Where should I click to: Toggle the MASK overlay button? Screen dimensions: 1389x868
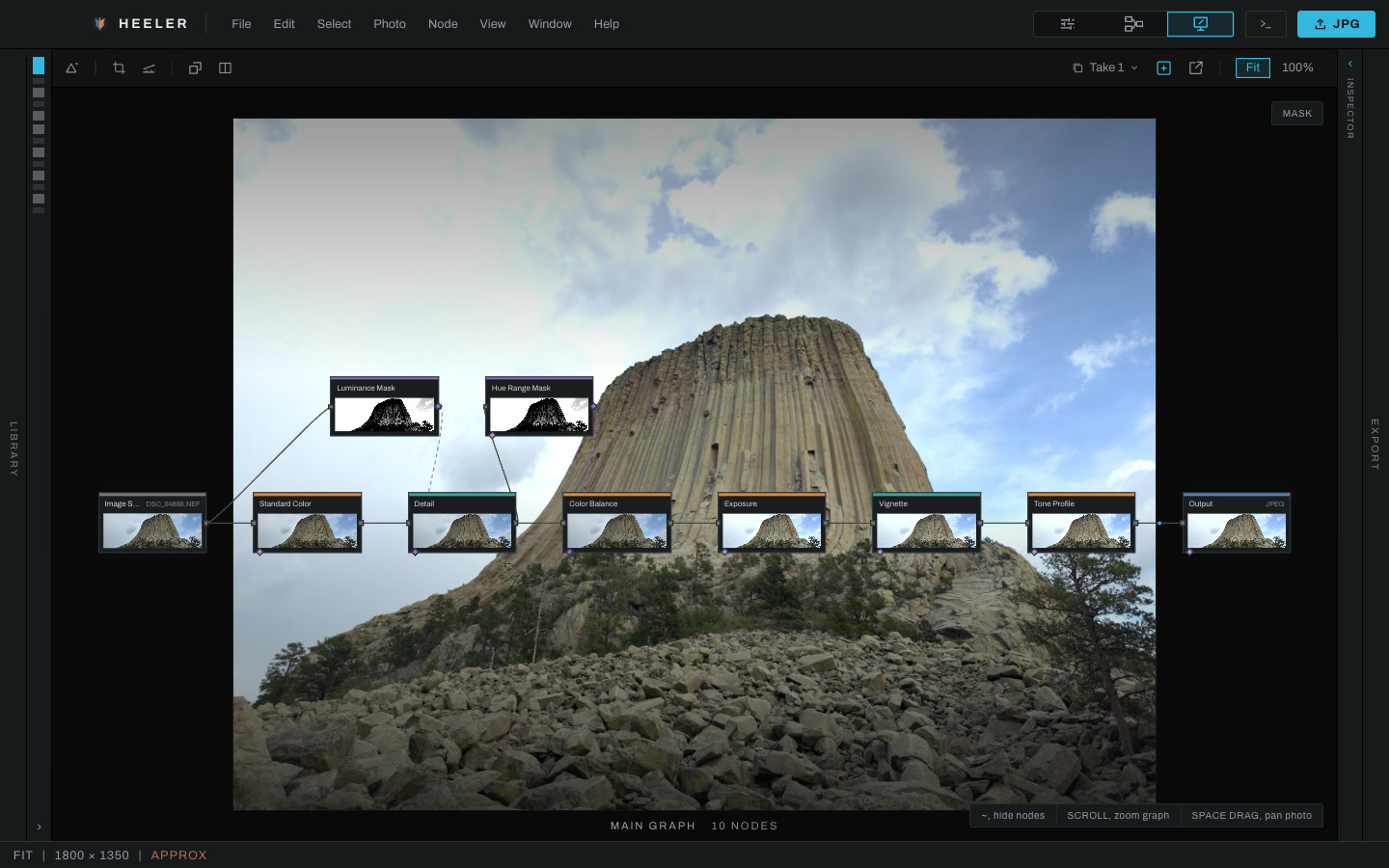point(1297,114)
